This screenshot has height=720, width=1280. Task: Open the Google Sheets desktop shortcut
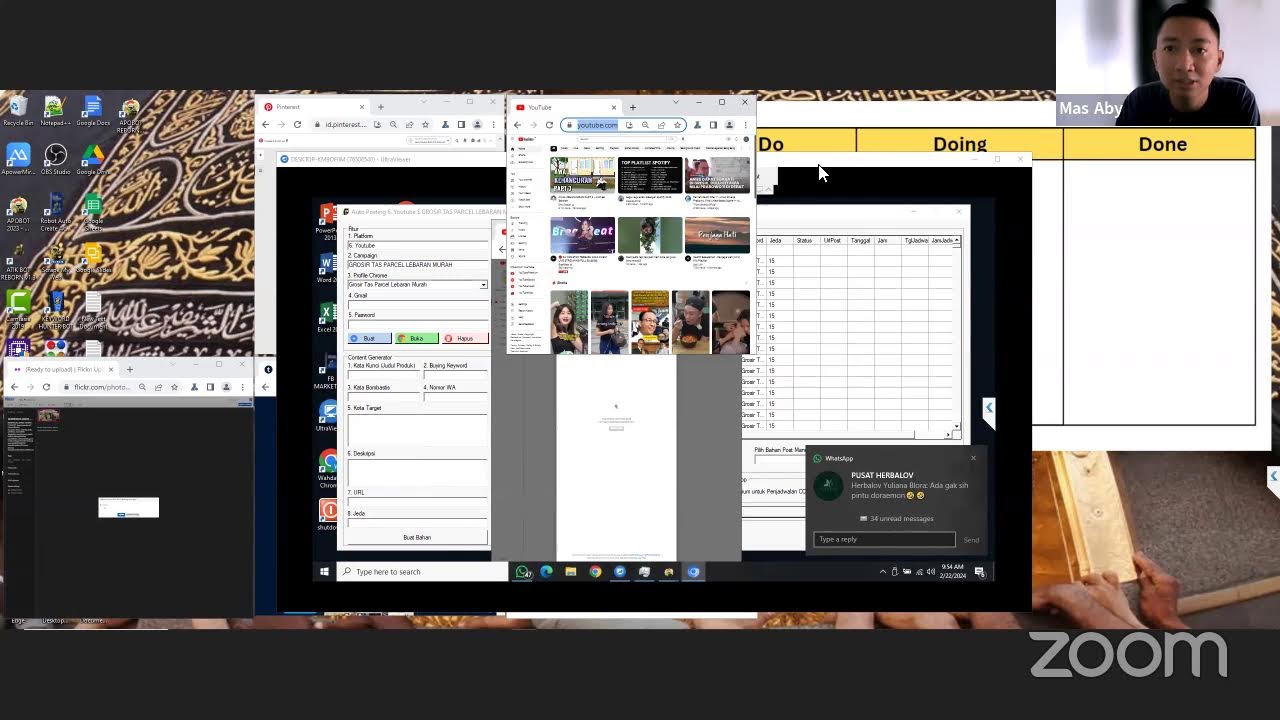tap(92, 211)
